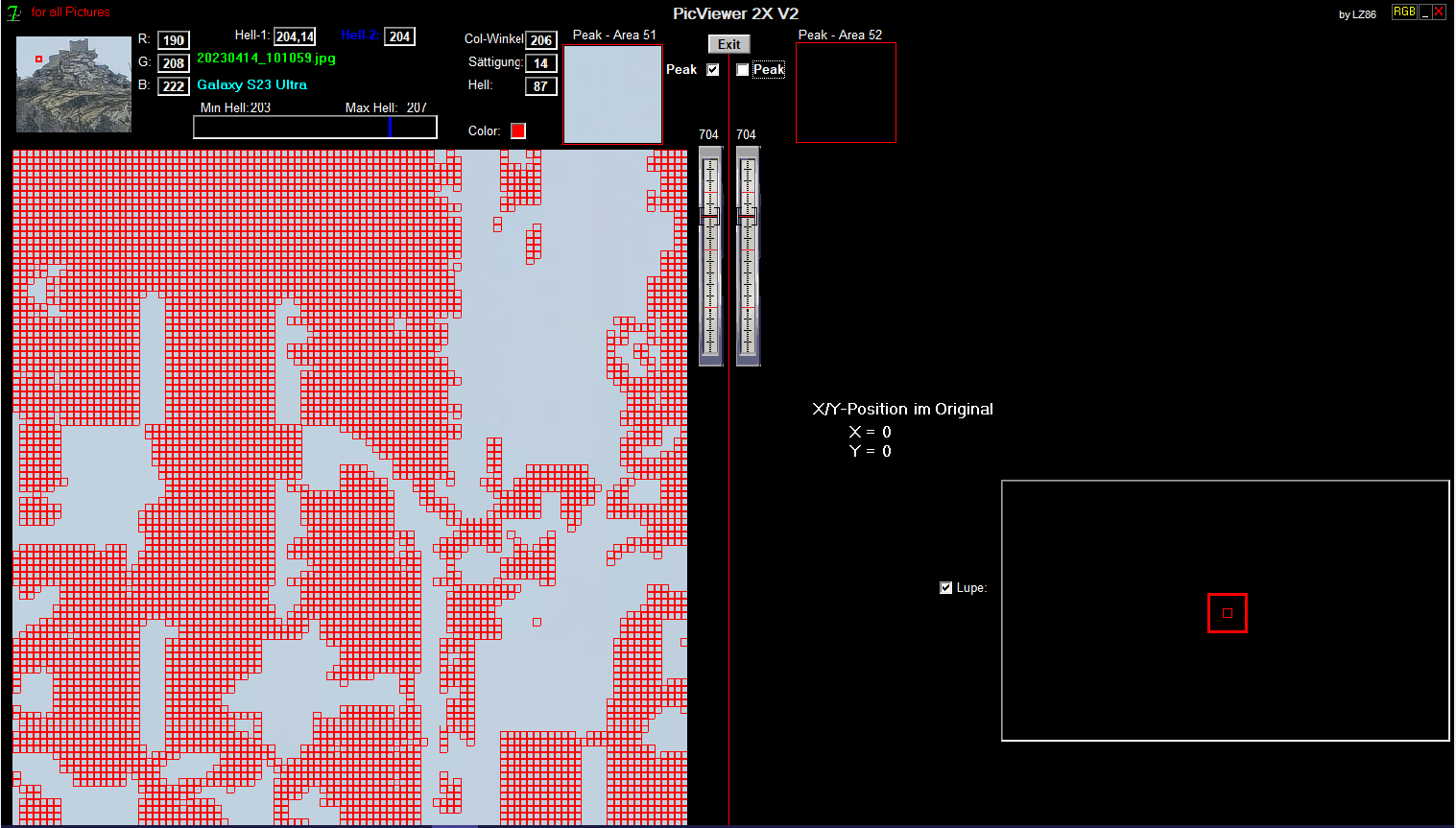
Task: Click the B value field
Action: coord(174,86)
